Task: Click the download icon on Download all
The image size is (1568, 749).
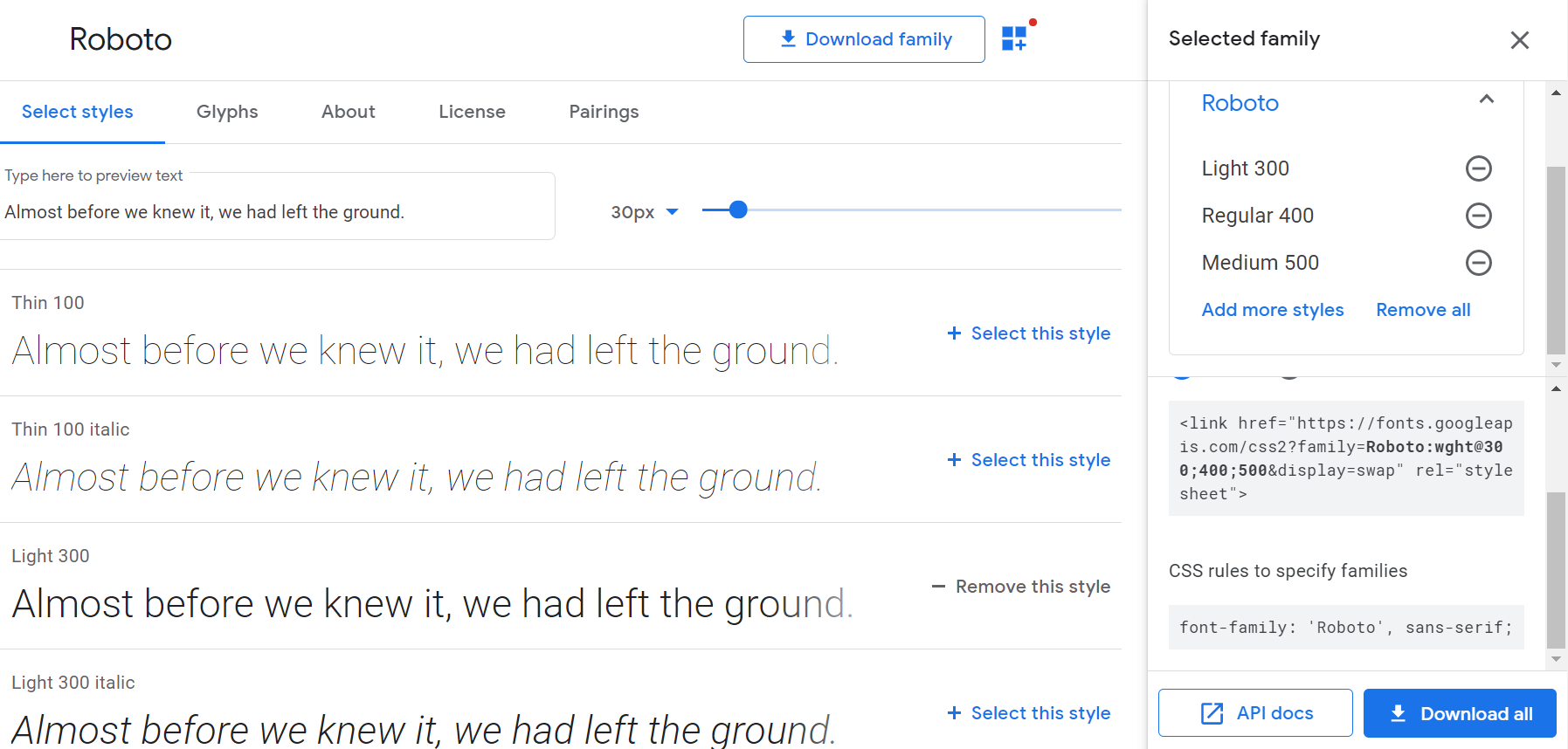Action: click(x=1399, y=713)
